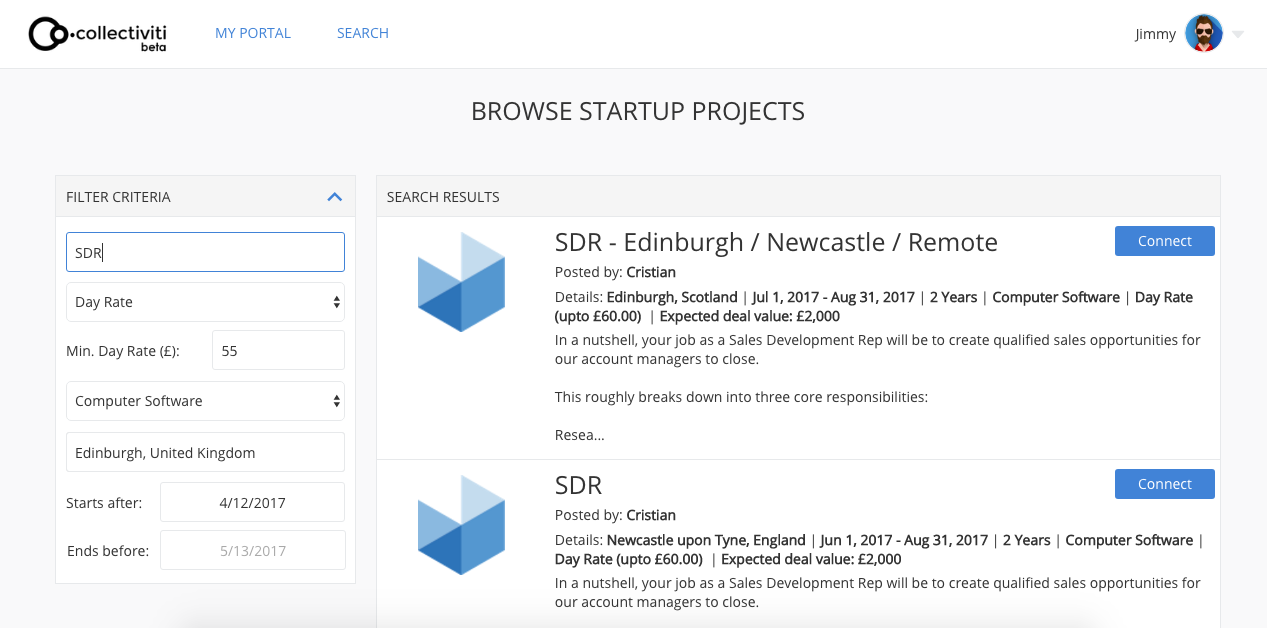Screen dimensions: 1267x628
Task: Click the Starts after label
Action: click(x=104, y=503)
